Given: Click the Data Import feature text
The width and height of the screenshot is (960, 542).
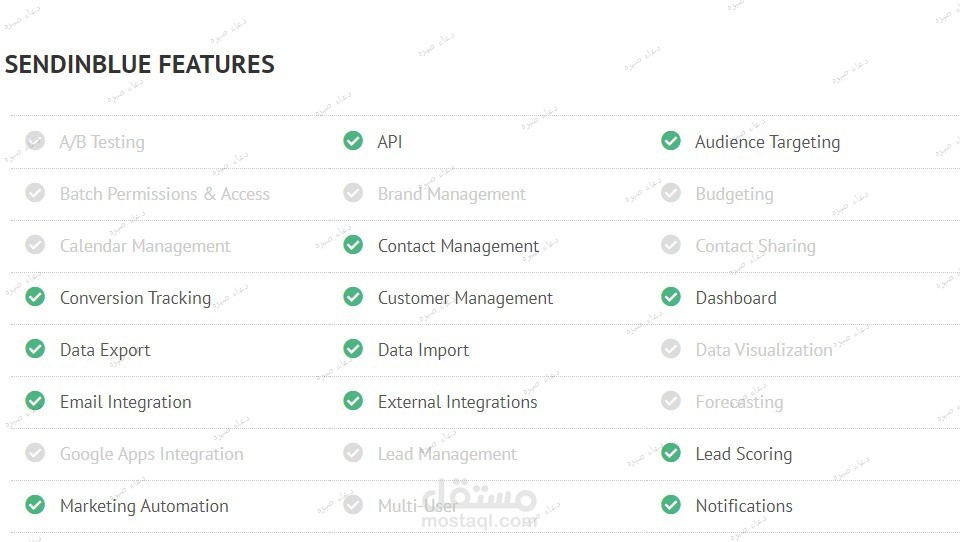Looking at the screenshot, I should pyautogui.click(x=423, y=350).
